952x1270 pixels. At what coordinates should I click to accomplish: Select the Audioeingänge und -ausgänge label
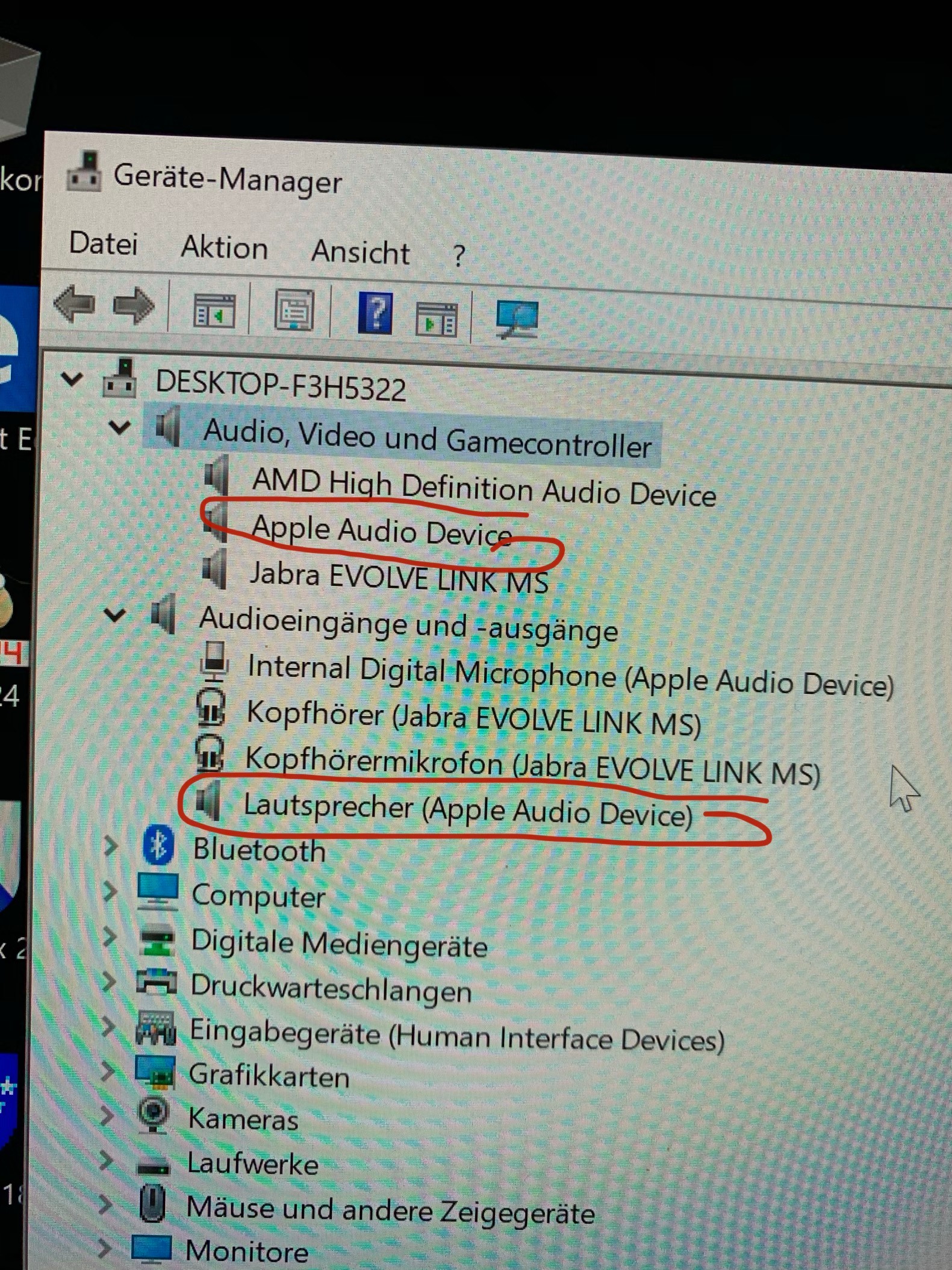(x=409, y=624)
